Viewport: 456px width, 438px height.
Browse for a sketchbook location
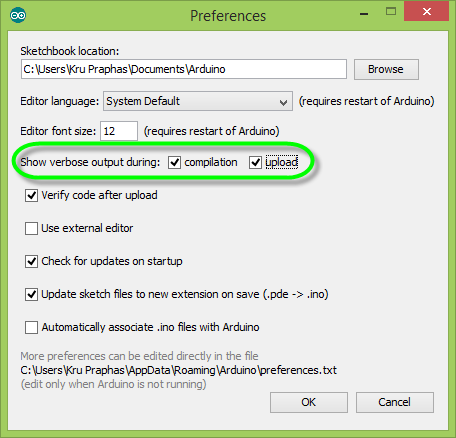click(386, 69)
